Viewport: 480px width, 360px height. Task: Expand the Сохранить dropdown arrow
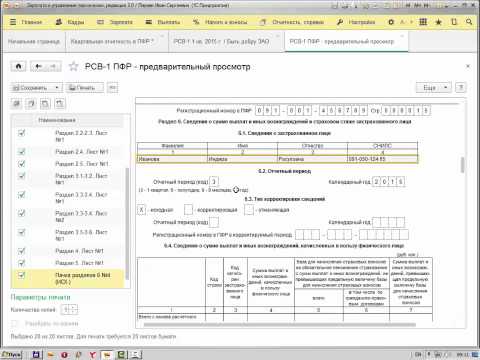(x=57, y=88)
